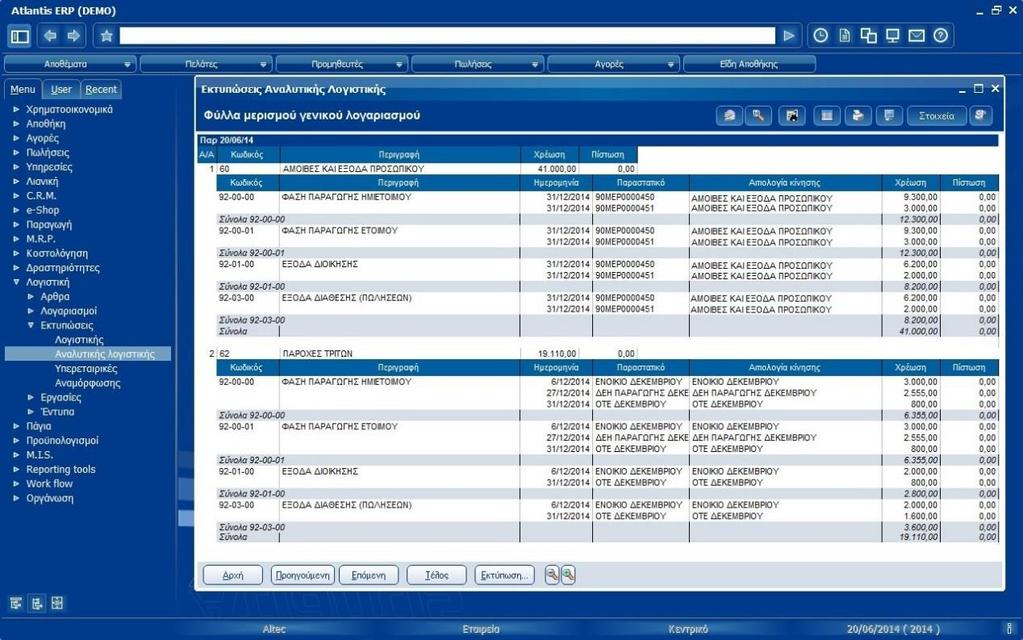Open the mail envelope icon

917,36
